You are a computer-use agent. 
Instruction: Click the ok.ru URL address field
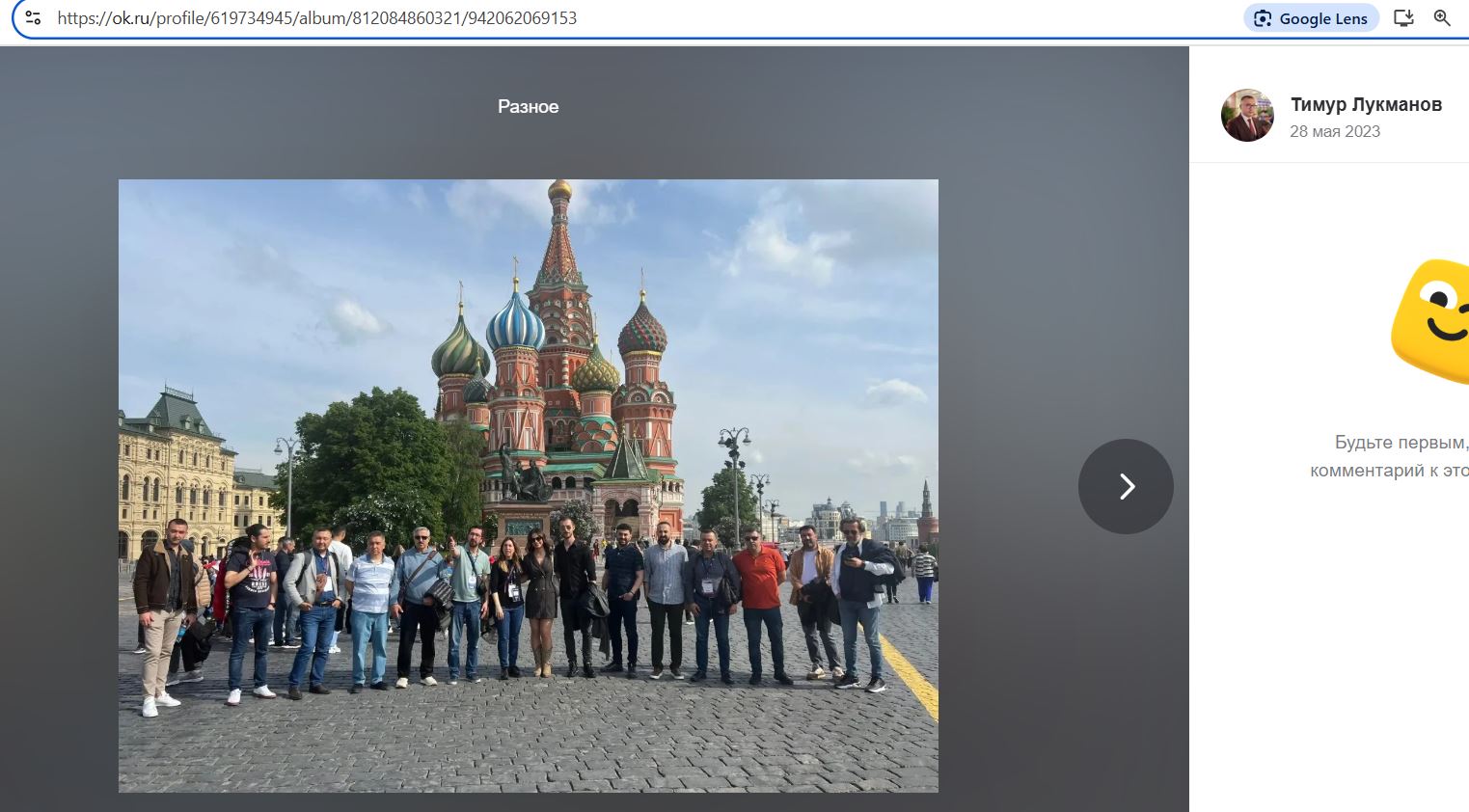(317, 17)
